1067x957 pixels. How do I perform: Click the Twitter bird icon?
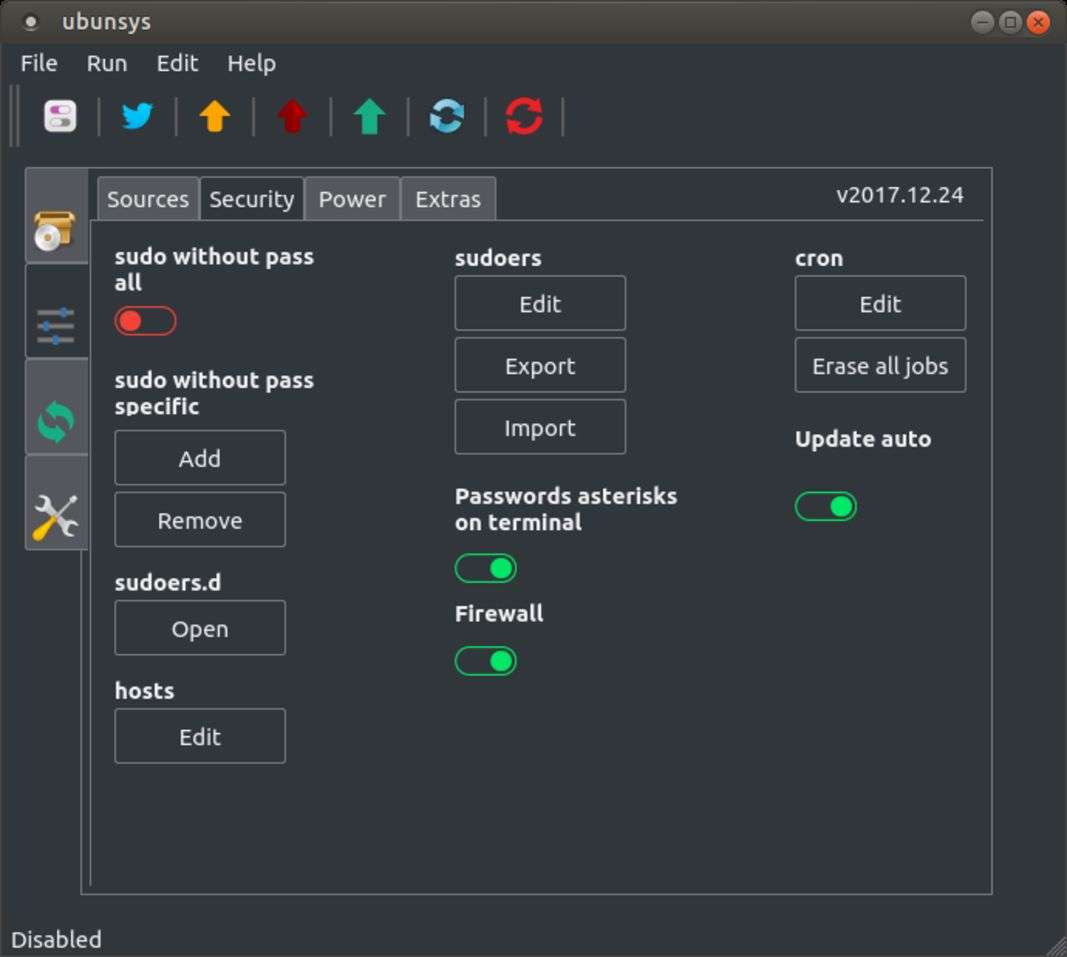coord(137,117)
